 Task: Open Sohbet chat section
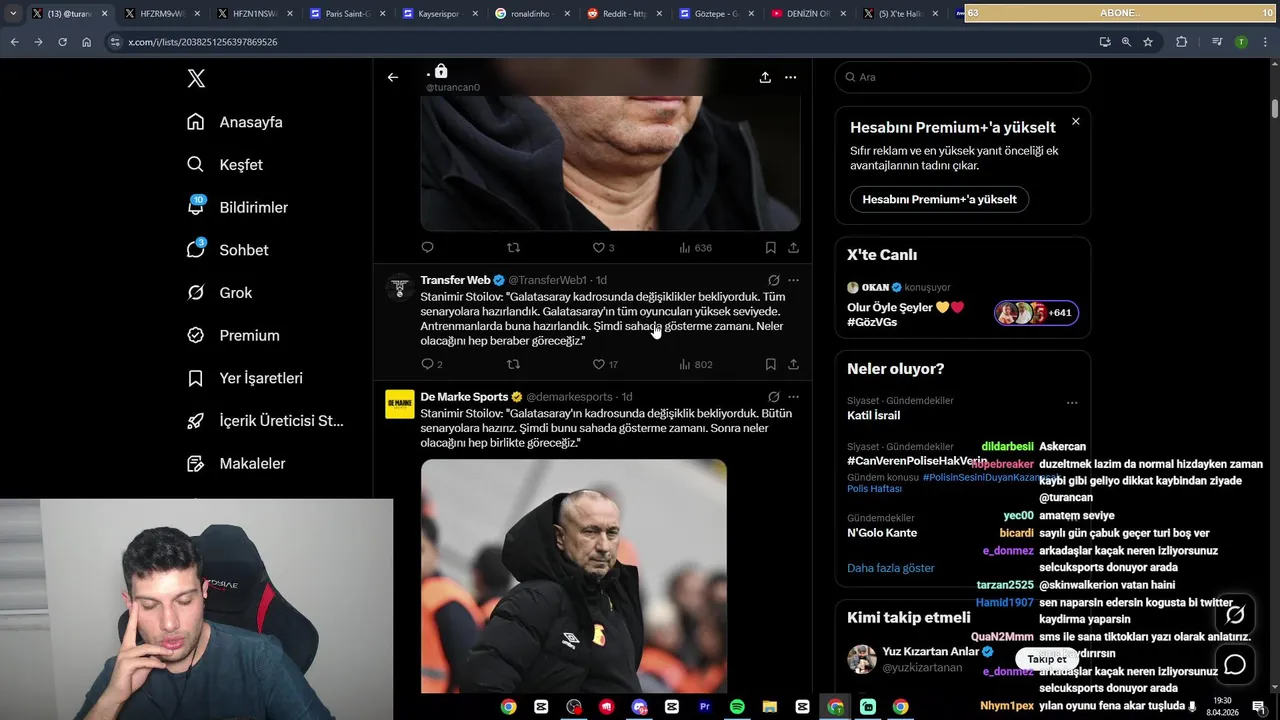coord(227,250)
